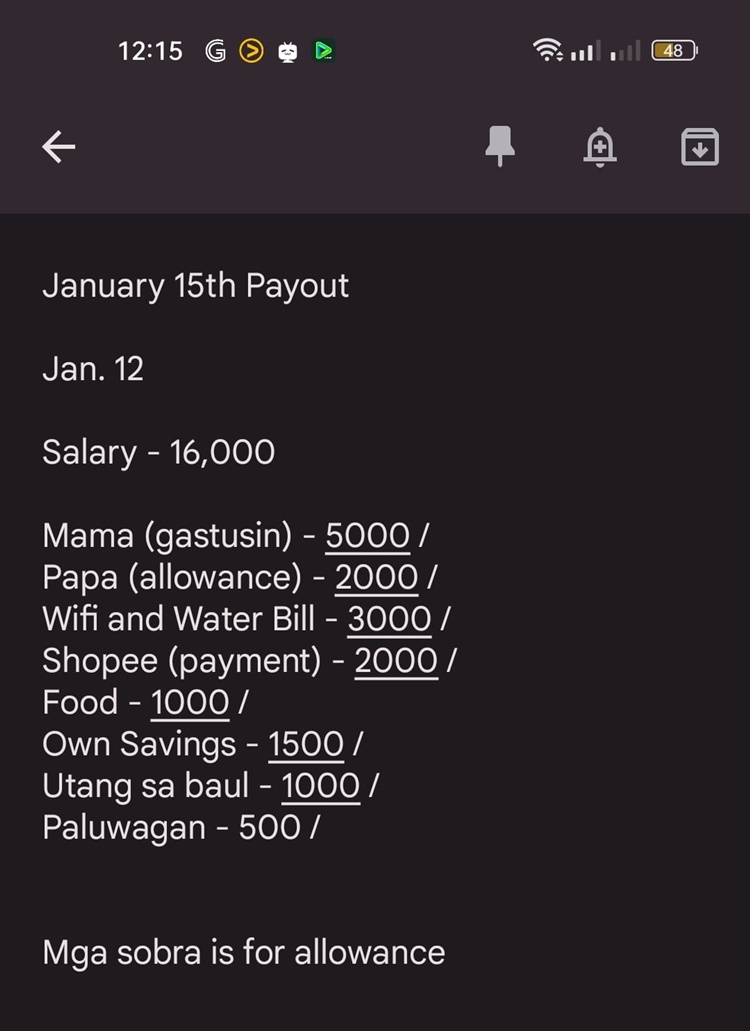Image resolution: width=750 pixels, height=1031 pixels.
Task: Tap the Wi-Fi status icon
Action: coord(547,51)
